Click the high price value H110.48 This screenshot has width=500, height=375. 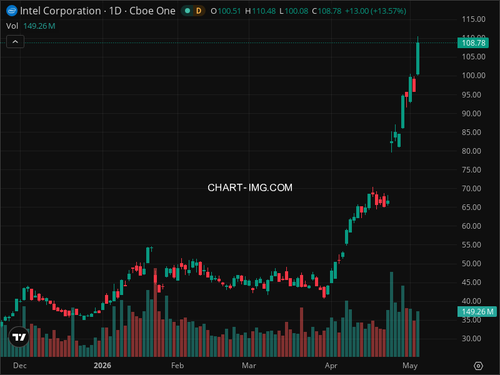pos(260,11)
